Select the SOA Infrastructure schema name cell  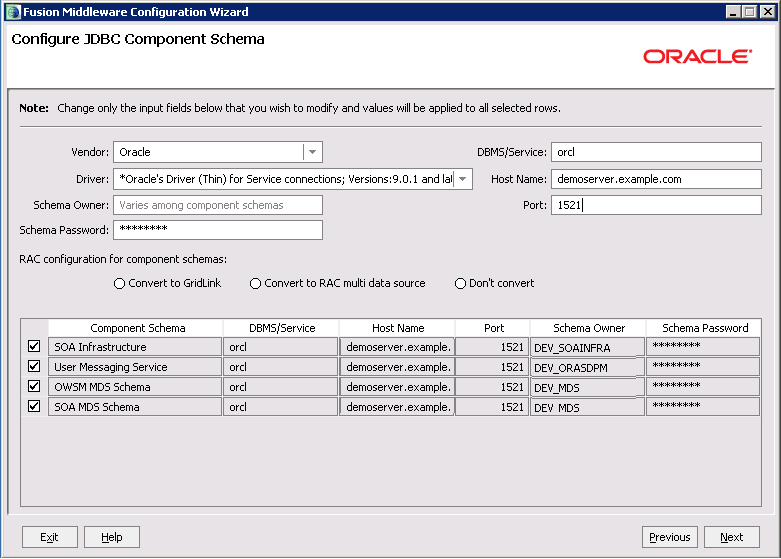135,347
